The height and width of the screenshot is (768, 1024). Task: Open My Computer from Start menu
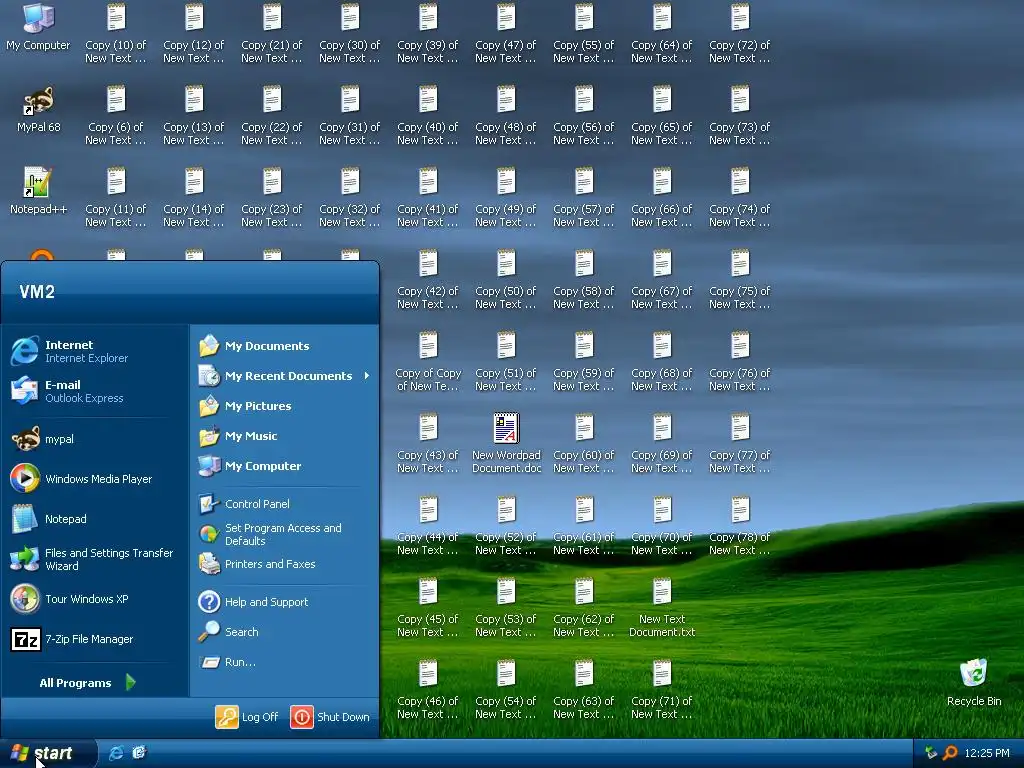pos(285,466)
